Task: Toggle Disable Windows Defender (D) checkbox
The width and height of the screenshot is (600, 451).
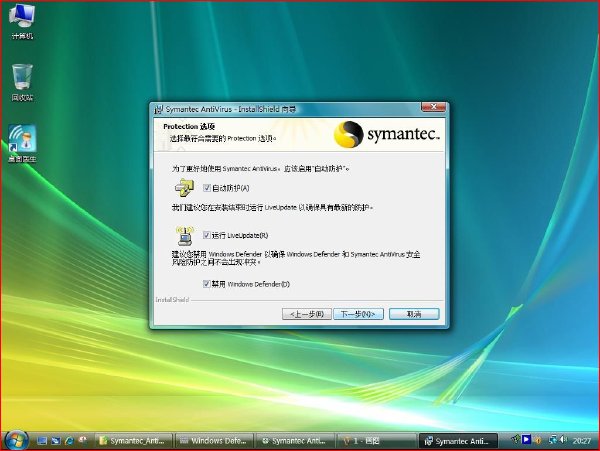Action: point(207,284)
